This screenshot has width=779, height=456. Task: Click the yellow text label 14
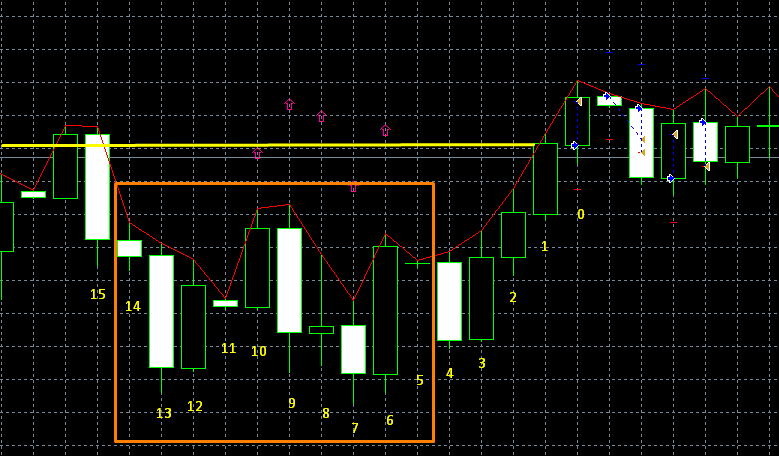[x=133, y=306]
